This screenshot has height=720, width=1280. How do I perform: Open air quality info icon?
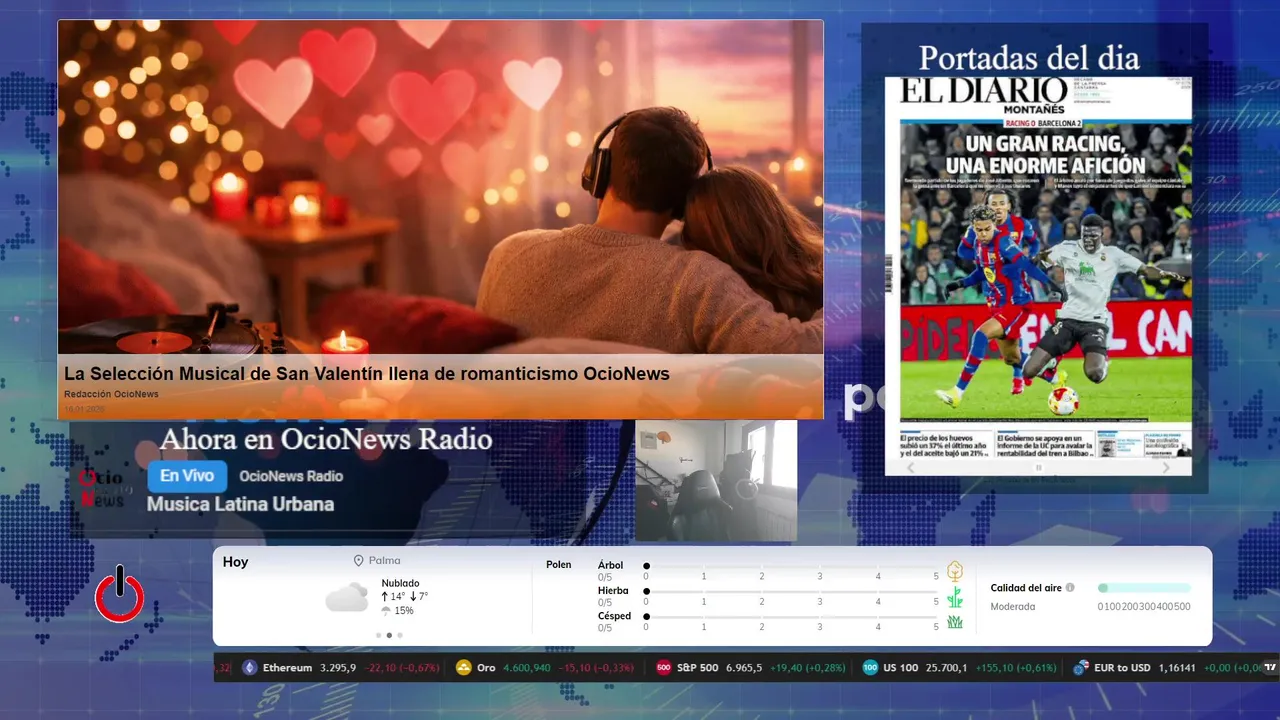pos(1070,588)
